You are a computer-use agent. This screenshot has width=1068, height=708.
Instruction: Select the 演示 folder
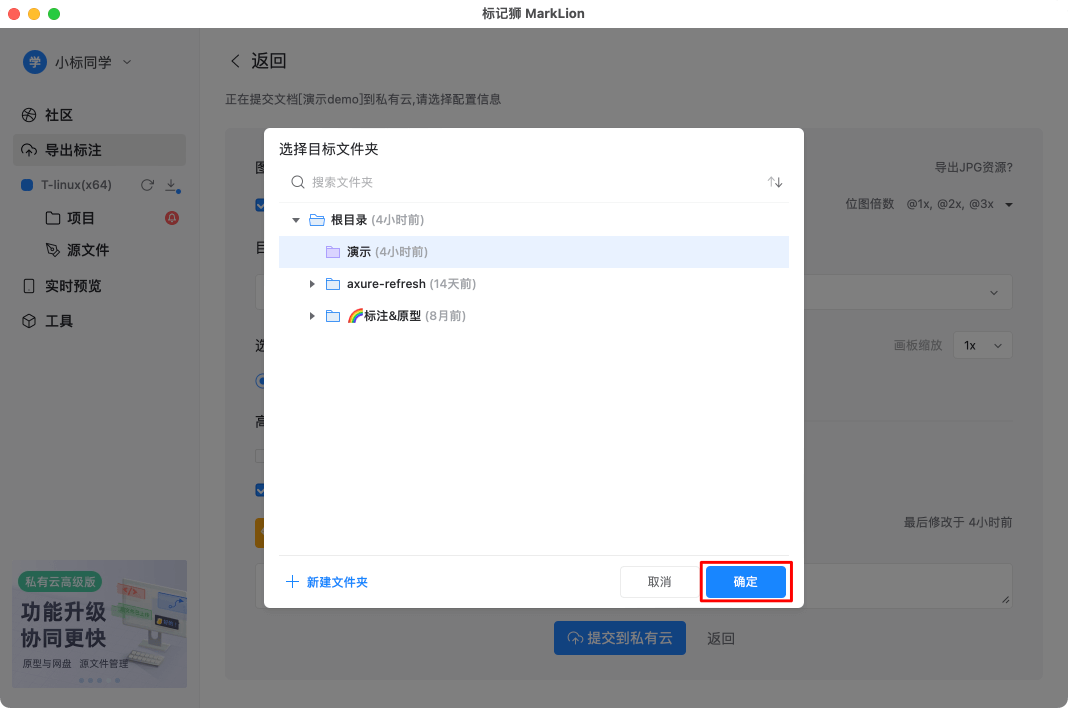(x=359, y=252)
